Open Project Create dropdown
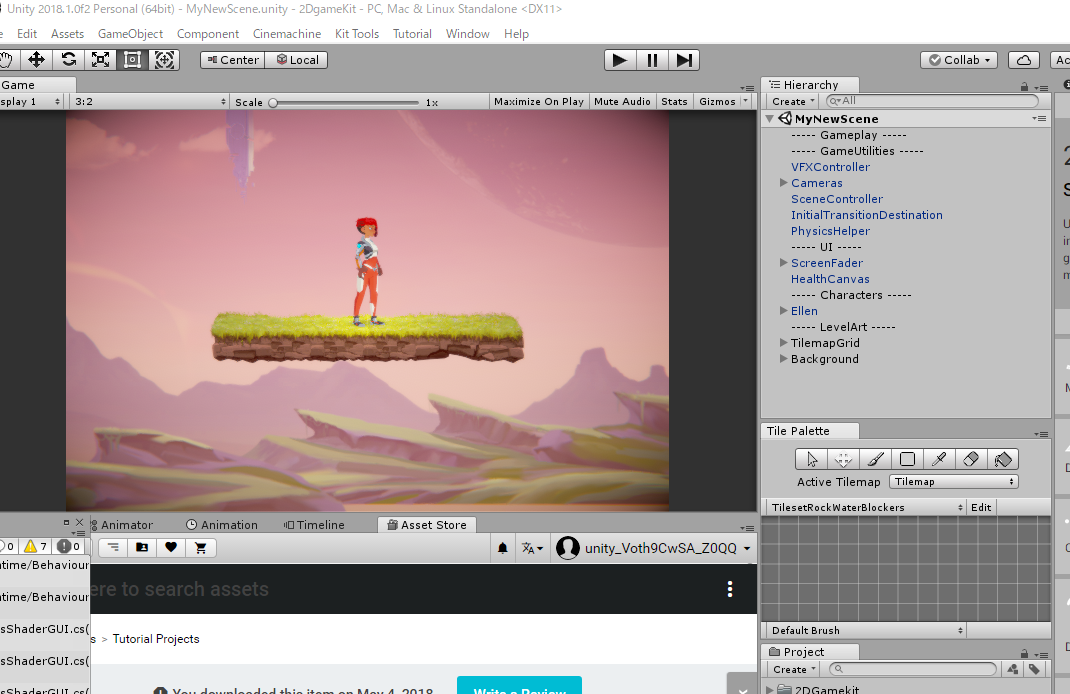 coord(794,670)
